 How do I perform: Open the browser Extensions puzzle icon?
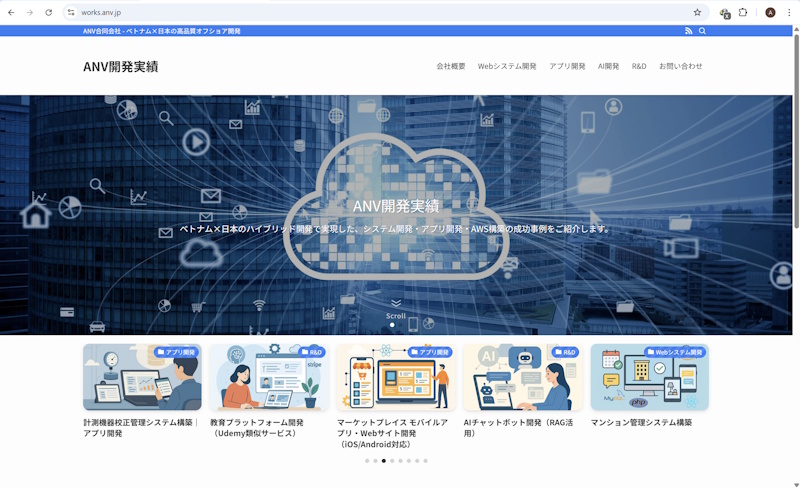743,12
